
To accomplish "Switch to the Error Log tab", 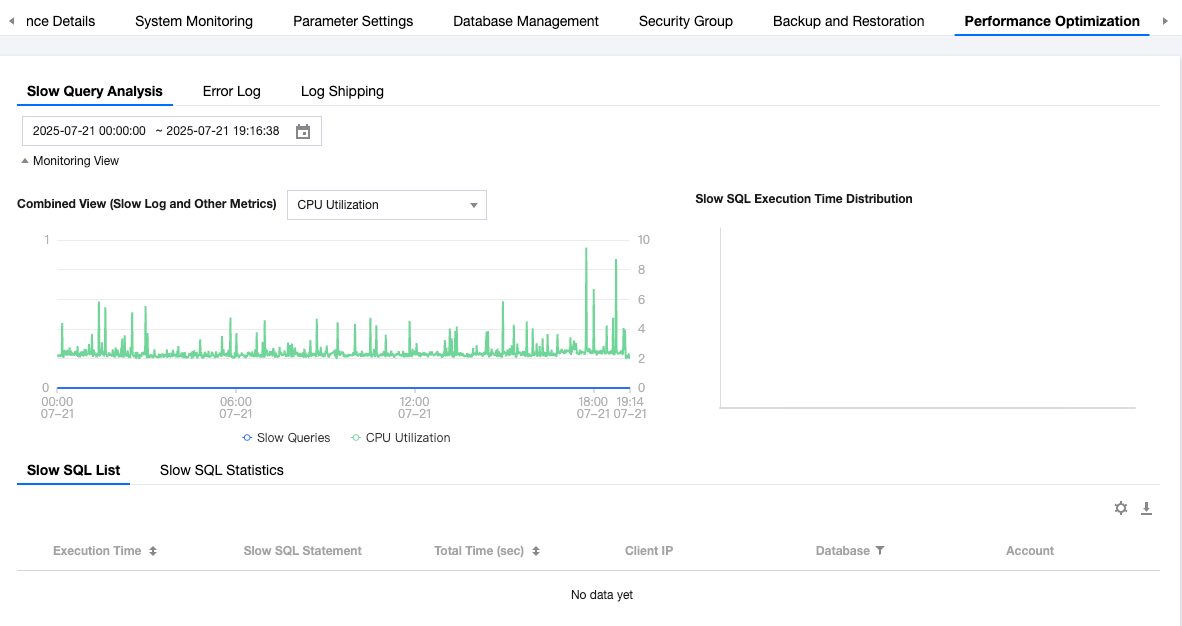I will click(231, 91).
